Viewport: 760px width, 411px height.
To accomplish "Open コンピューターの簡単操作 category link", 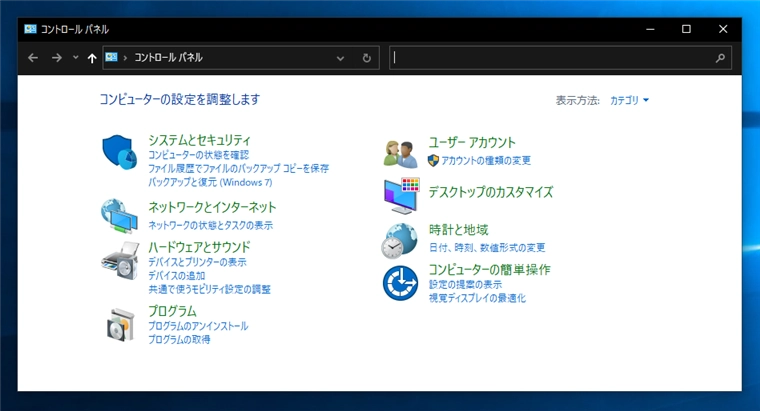I will coord(490,269).
